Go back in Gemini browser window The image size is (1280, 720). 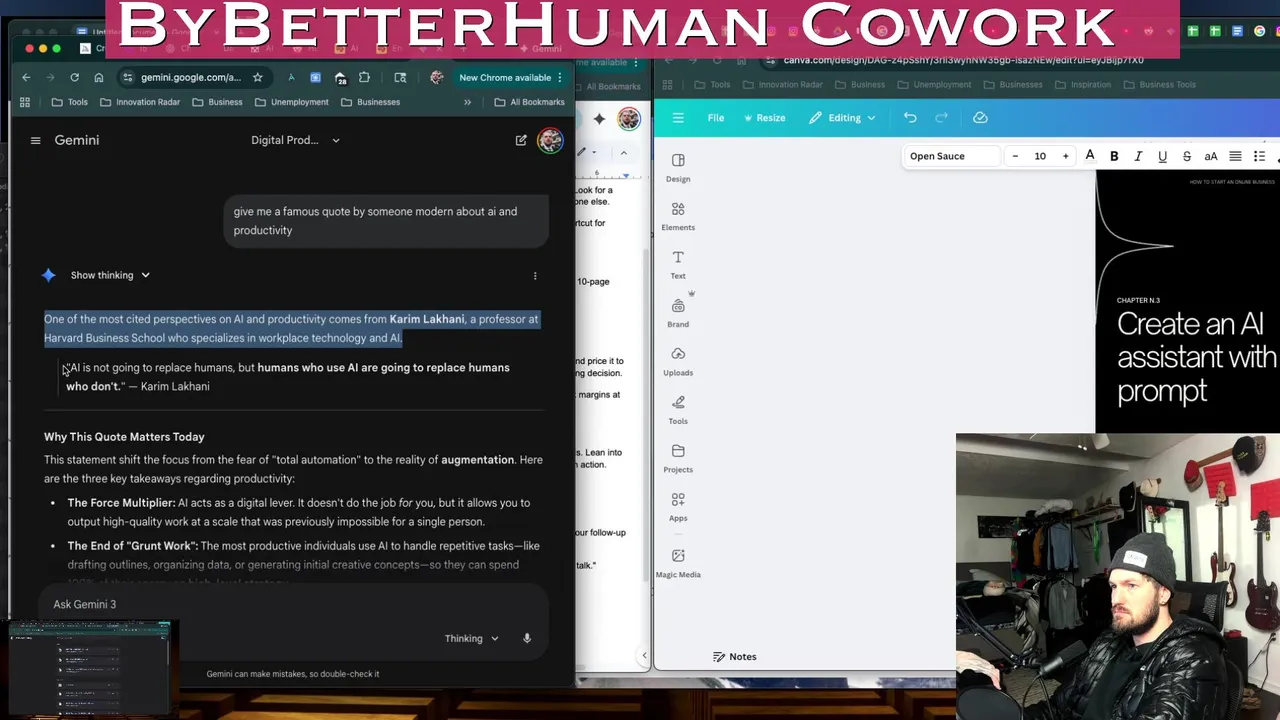pyautogui.click(x=26, y=77)
